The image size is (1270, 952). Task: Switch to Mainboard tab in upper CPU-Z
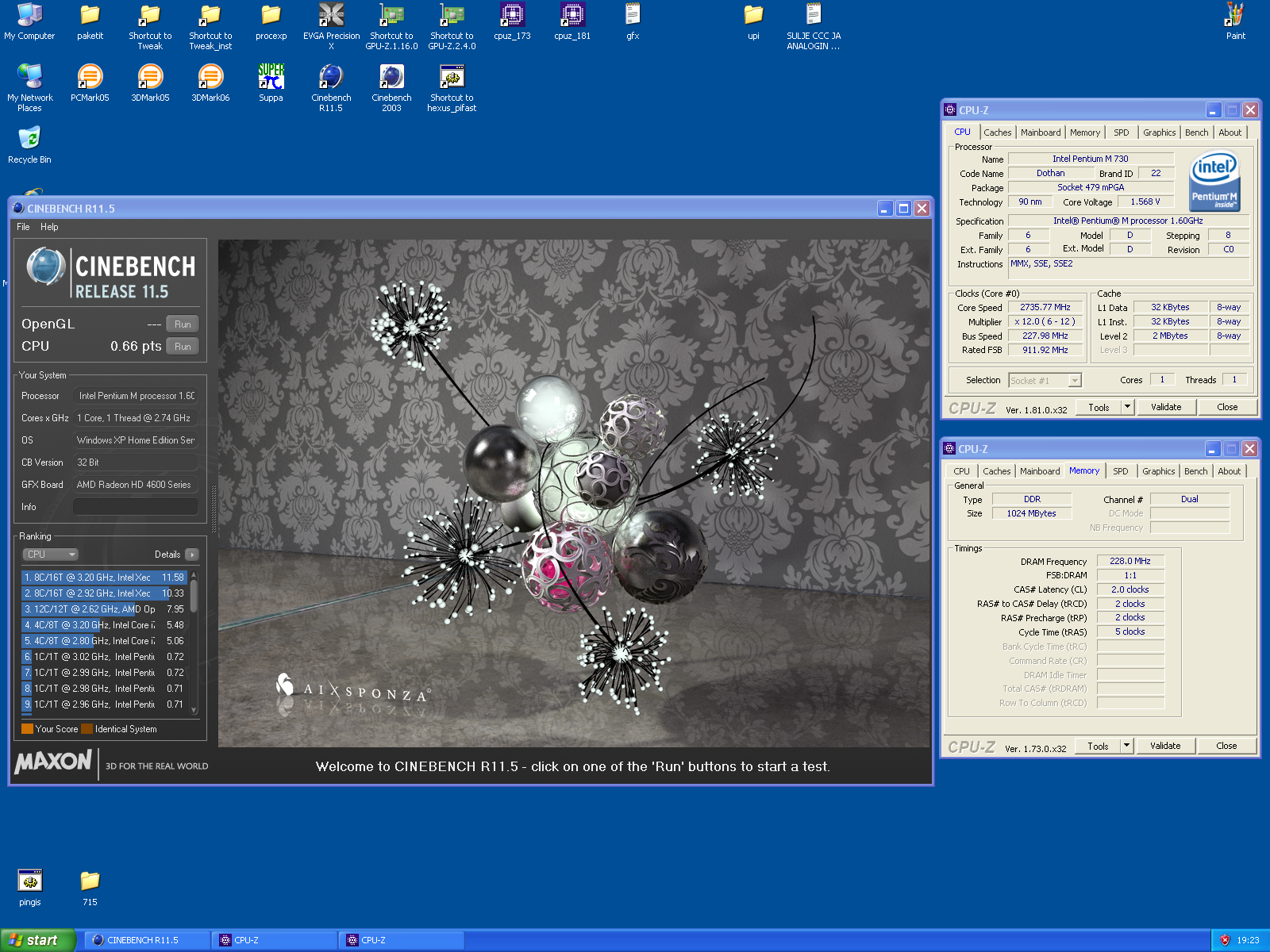(1040, 132)
